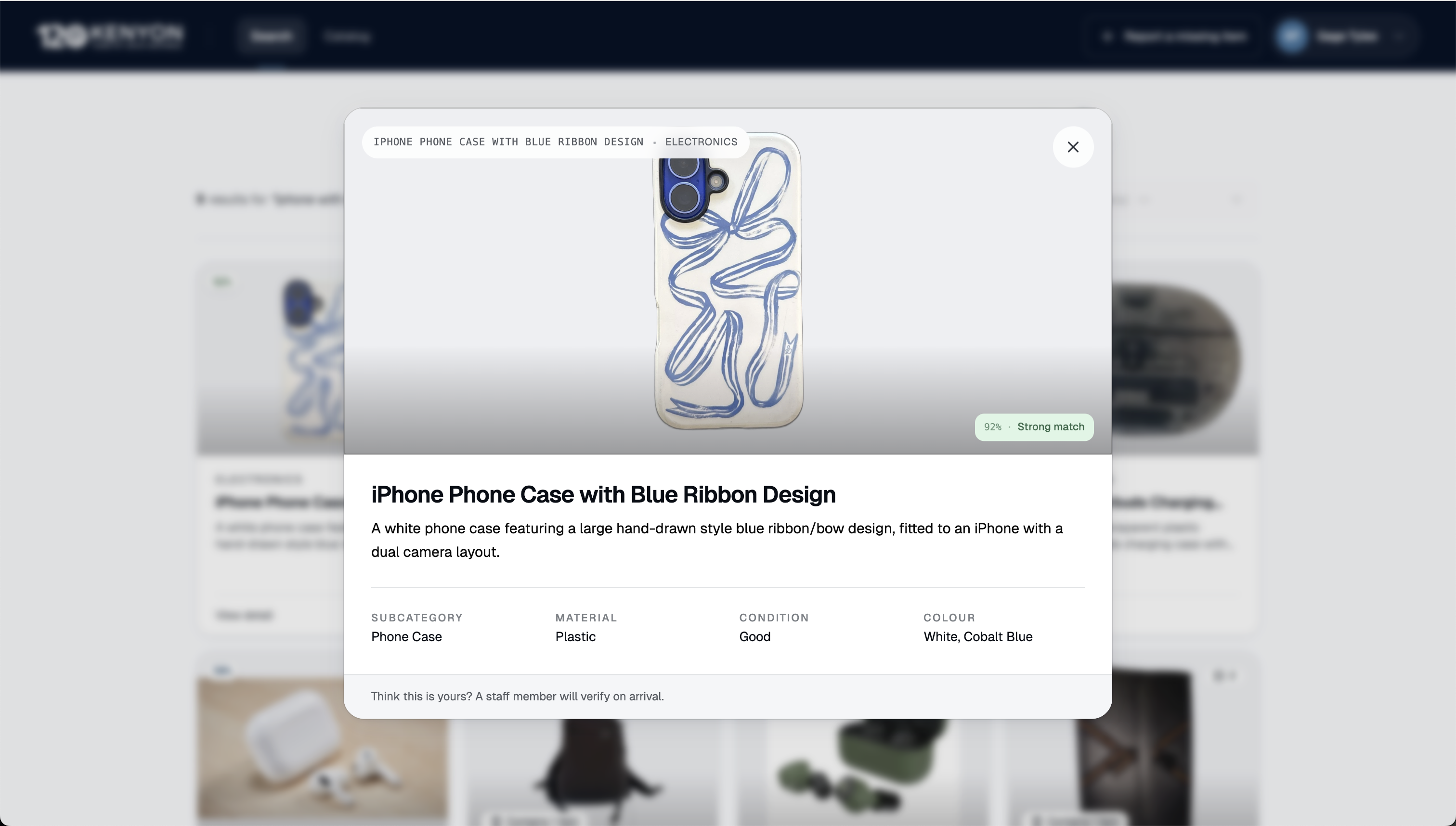Click the 92% Strong match badge
The image size is (1456, 826).
[1034, 427]
